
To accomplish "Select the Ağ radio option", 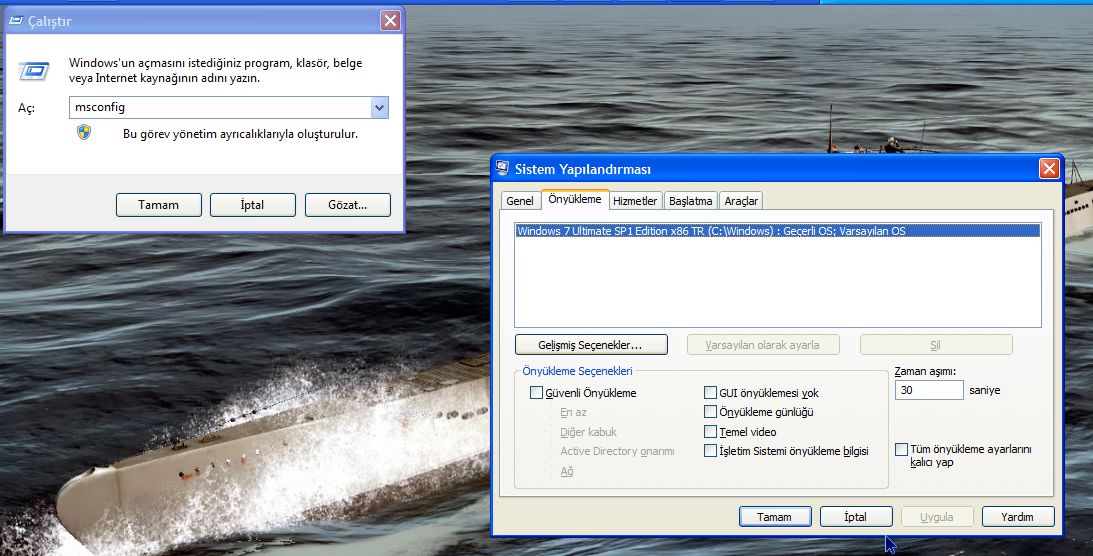I will (567, 472).
